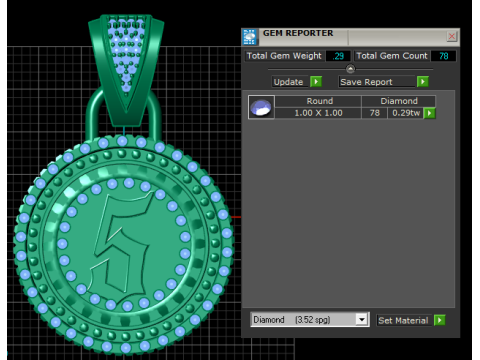Click the "Round" shape cell
This screenshot has width=480, height=360.
pyautogui.click(x=319, y=101)
